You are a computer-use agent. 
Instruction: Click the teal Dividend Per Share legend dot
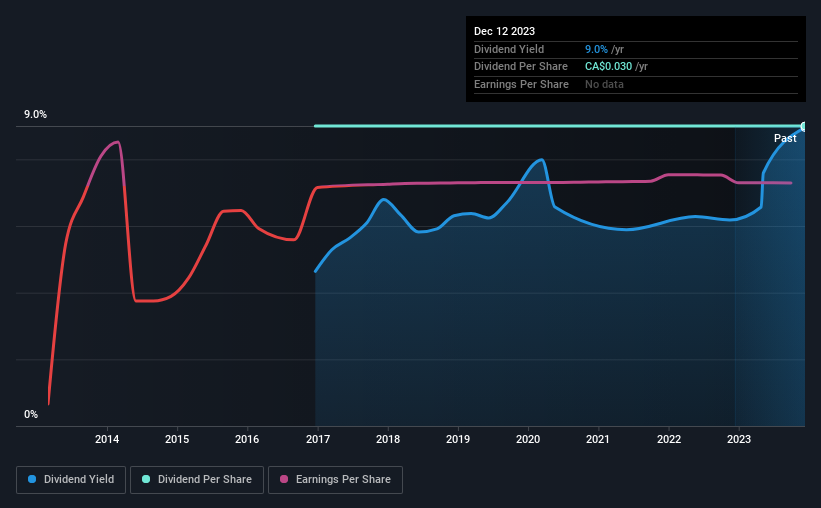click(x=146, y=479)
